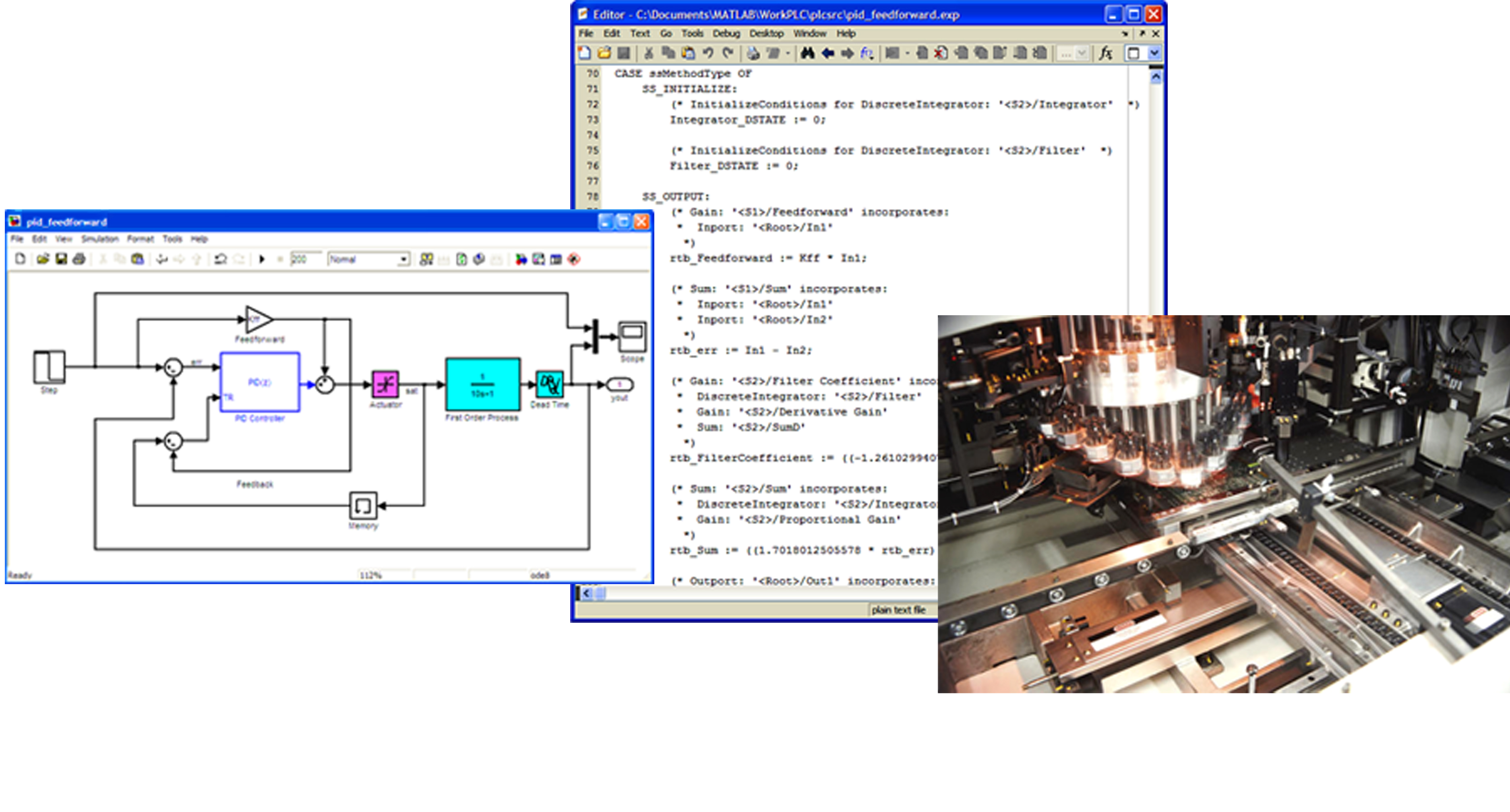
Task: Click the Simulink save diskette icon
Action: 61,259
